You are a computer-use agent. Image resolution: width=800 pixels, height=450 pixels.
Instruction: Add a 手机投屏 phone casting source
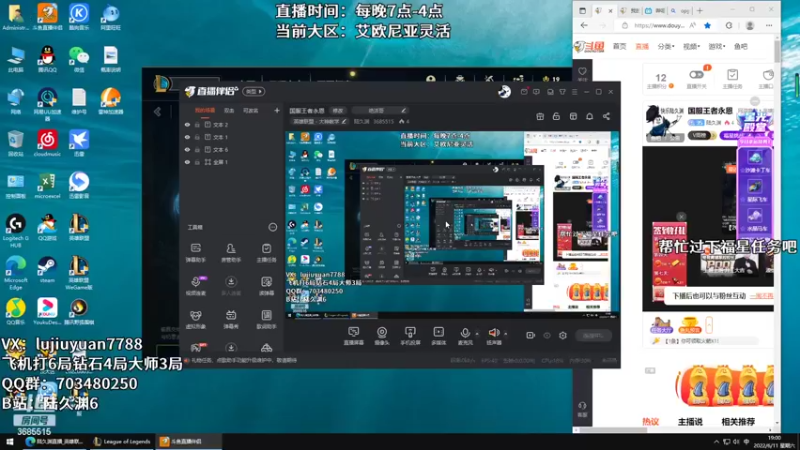(410, 336)
